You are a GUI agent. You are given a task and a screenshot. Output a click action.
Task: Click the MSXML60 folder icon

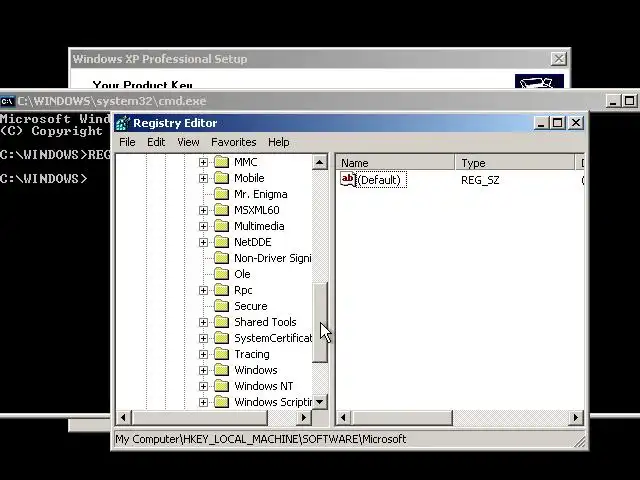[222, 210]
